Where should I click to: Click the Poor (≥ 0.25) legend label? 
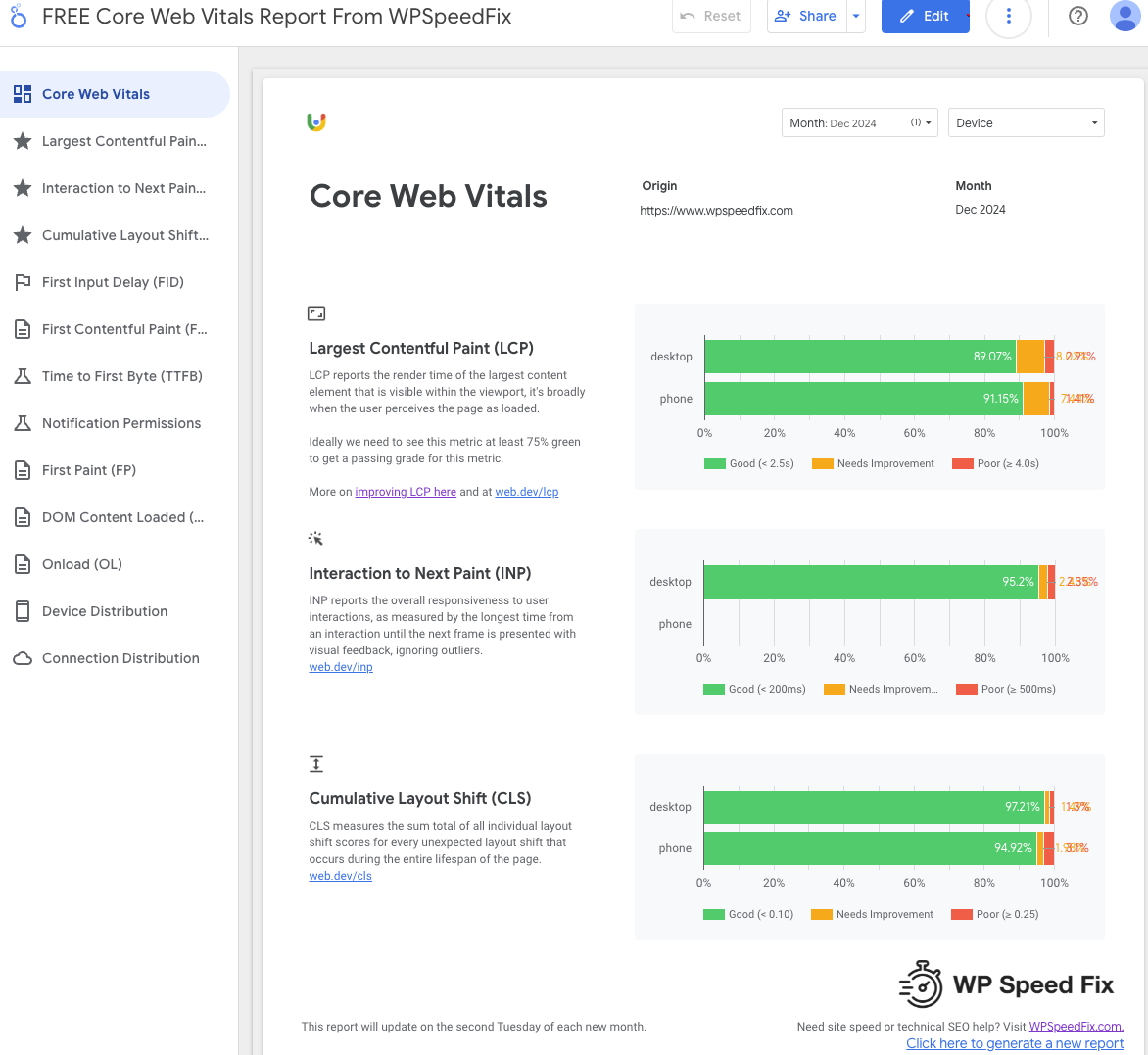[1007, 914]
